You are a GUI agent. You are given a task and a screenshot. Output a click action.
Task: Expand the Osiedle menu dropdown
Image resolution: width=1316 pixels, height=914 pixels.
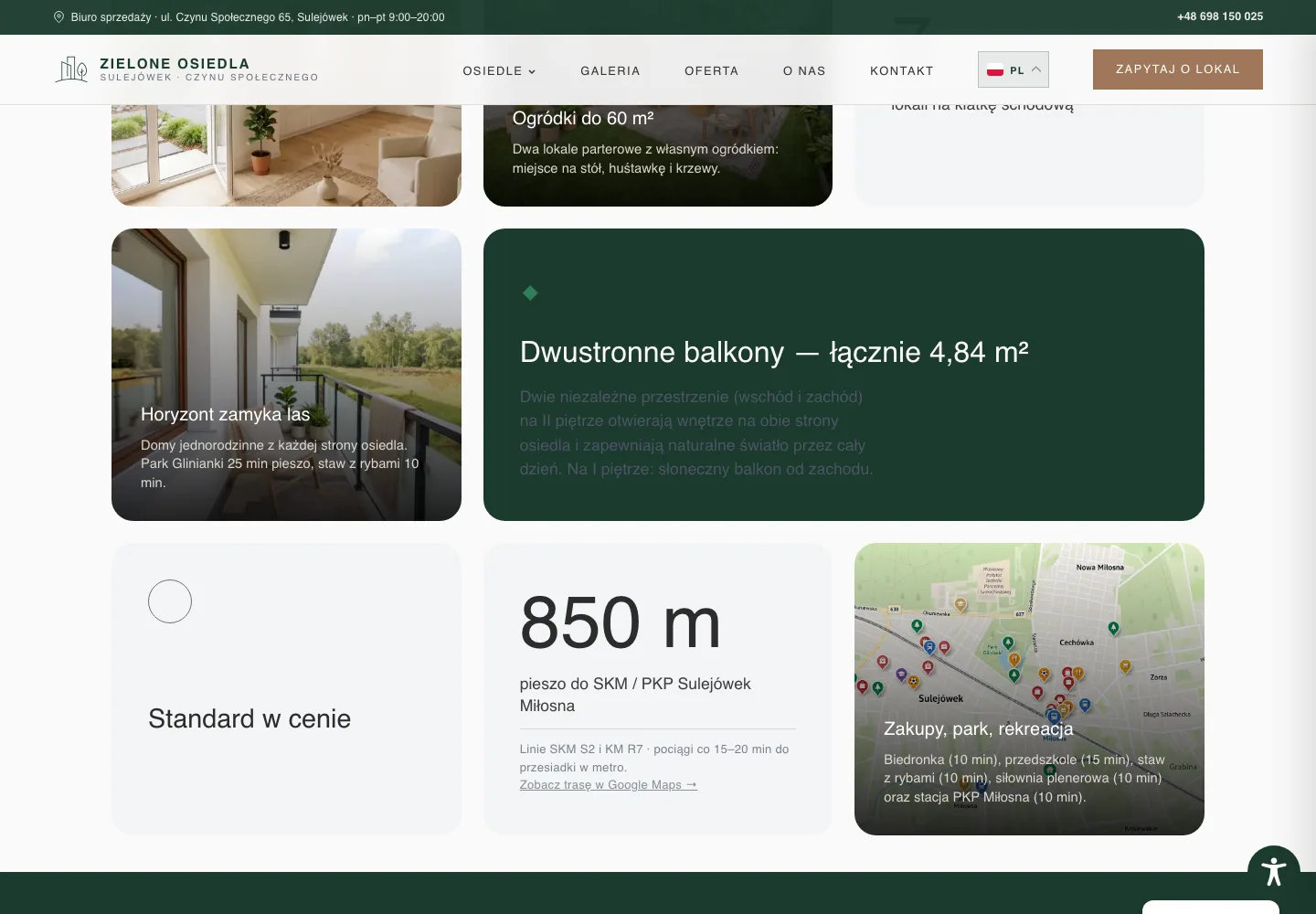point(499,70)
